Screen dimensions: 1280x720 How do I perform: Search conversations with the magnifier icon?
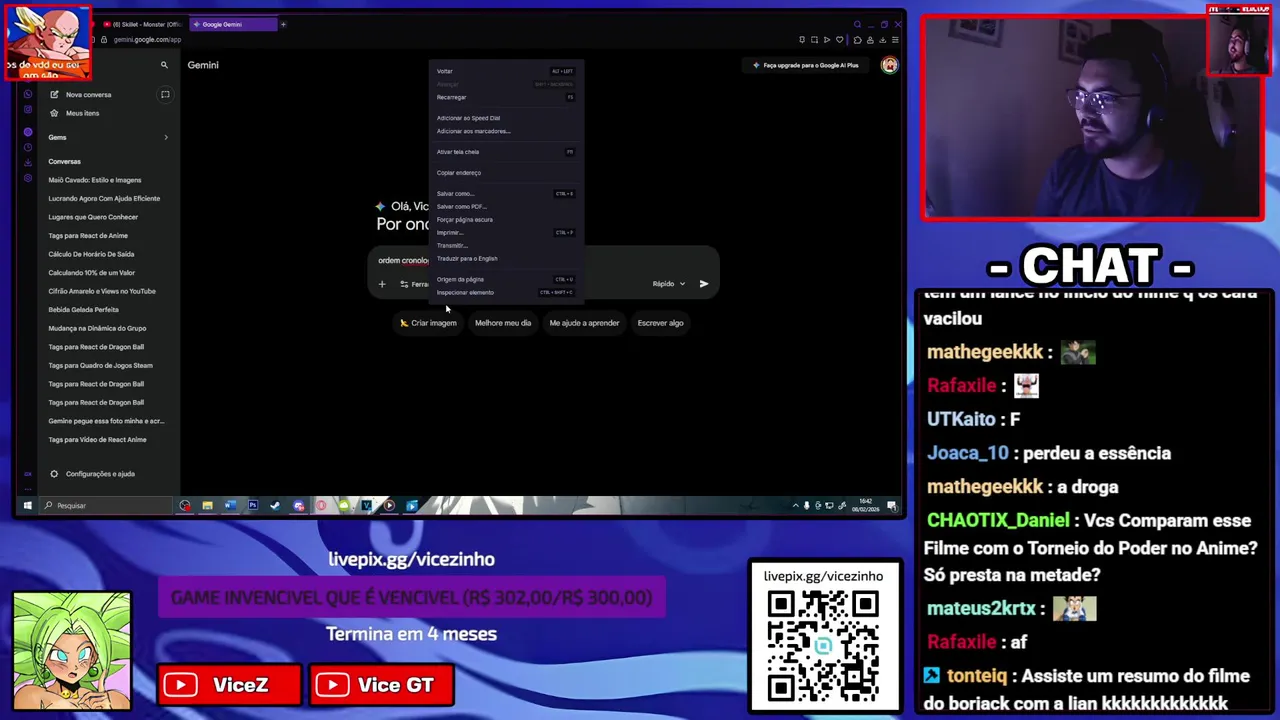(x=164, y=65)
